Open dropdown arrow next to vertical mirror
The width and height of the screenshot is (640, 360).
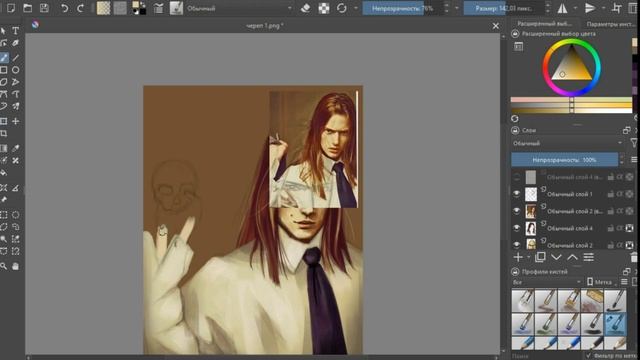click(603, 8)
